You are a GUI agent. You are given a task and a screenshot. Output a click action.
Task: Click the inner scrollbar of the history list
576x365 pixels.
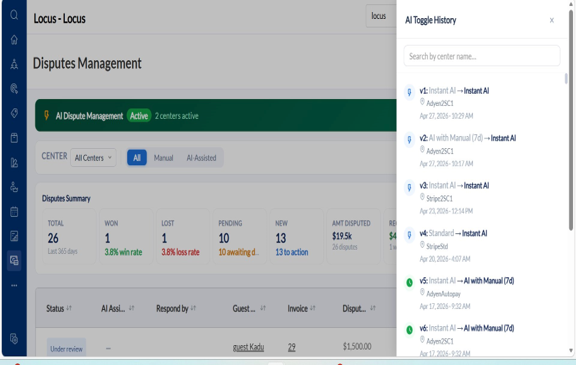(x=566, y=79)
